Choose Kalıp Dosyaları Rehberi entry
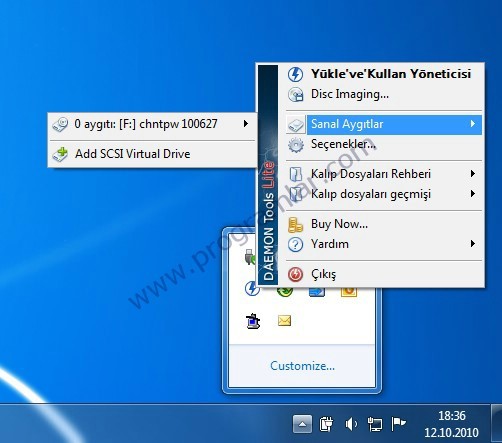Screen dimensions: 502x443 tap(384, 174)
